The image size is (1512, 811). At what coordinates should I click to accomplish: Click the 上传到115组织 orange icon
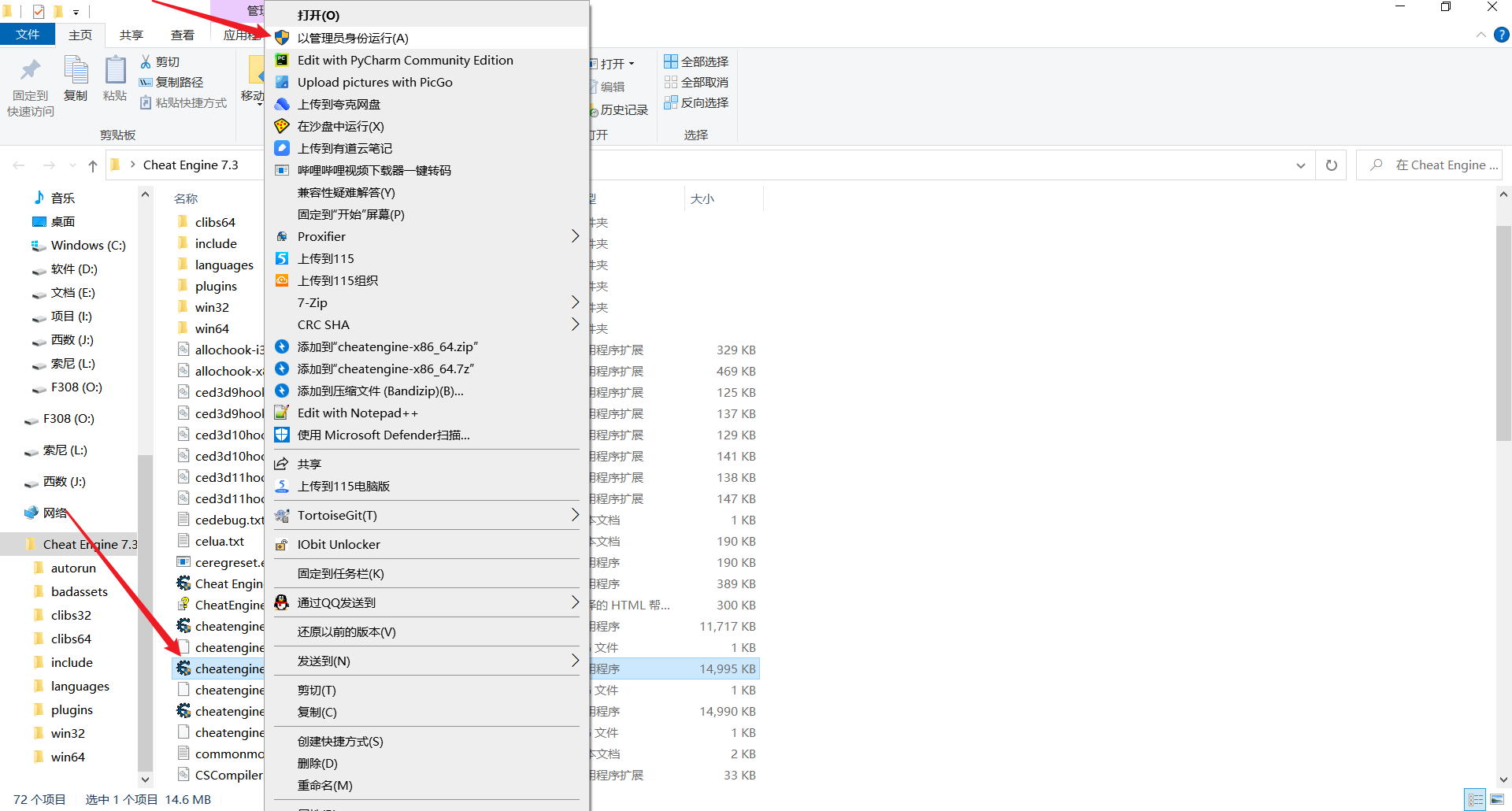pos(282,280)
